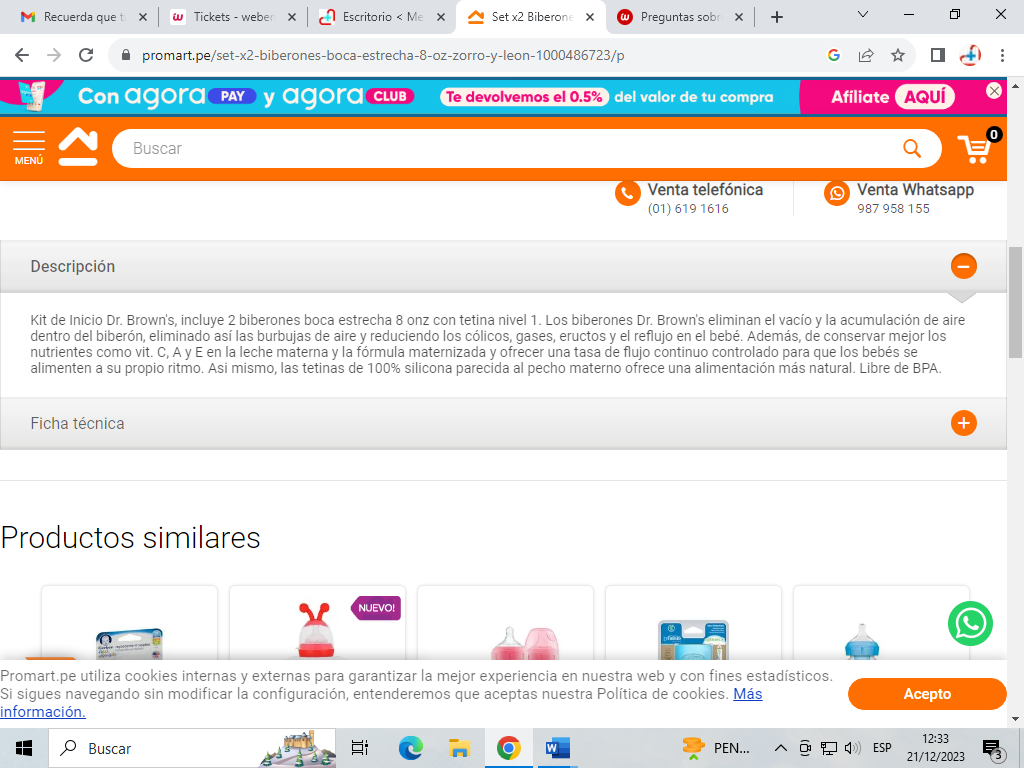The width and height of the screenshot is (1024, 768).
Task: Close the agora promo banner
Action: 994,91
